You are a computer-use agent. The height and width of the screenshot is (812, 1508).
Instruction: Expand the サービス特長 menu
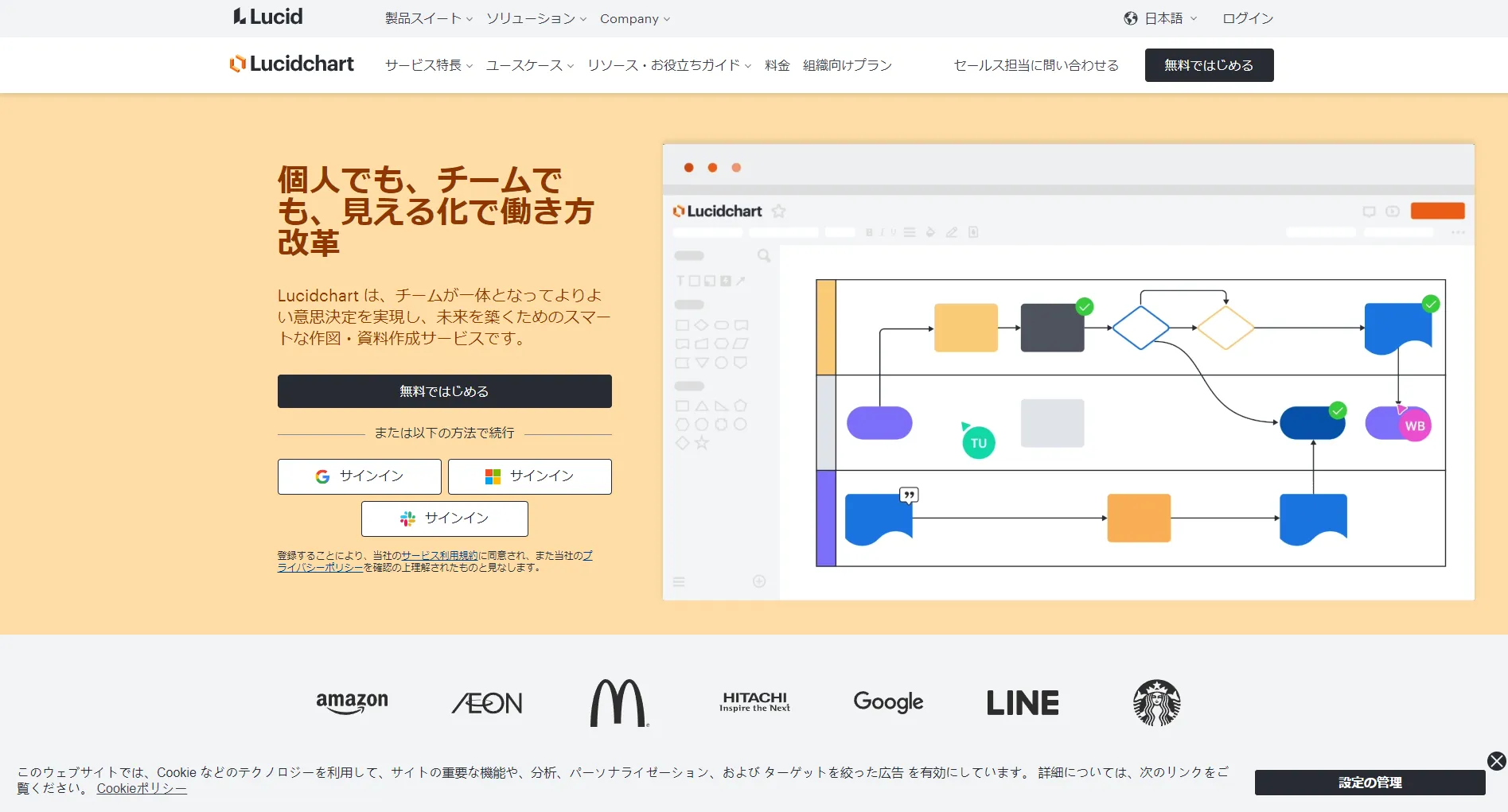coord(429,65)
